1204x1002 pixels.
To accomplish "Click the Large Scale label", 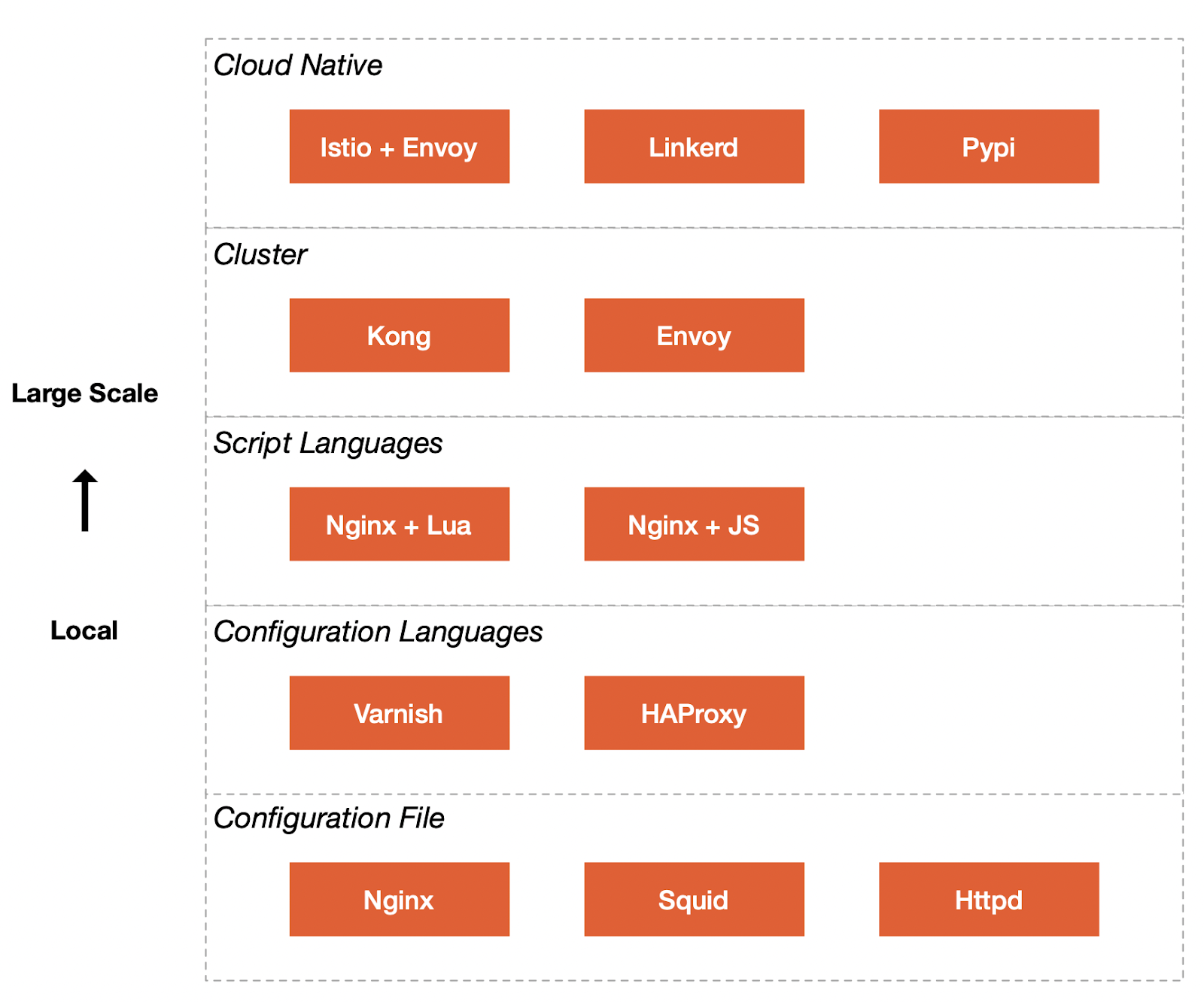I will pyautogui.click(x=85, y=393).
